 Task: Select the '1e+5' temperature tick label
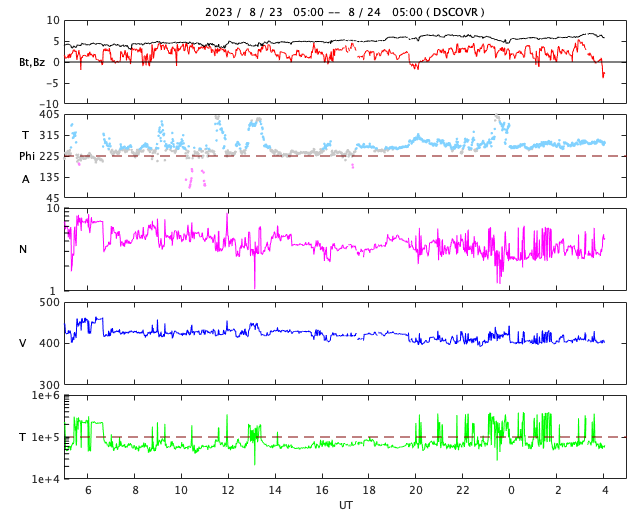46,437
